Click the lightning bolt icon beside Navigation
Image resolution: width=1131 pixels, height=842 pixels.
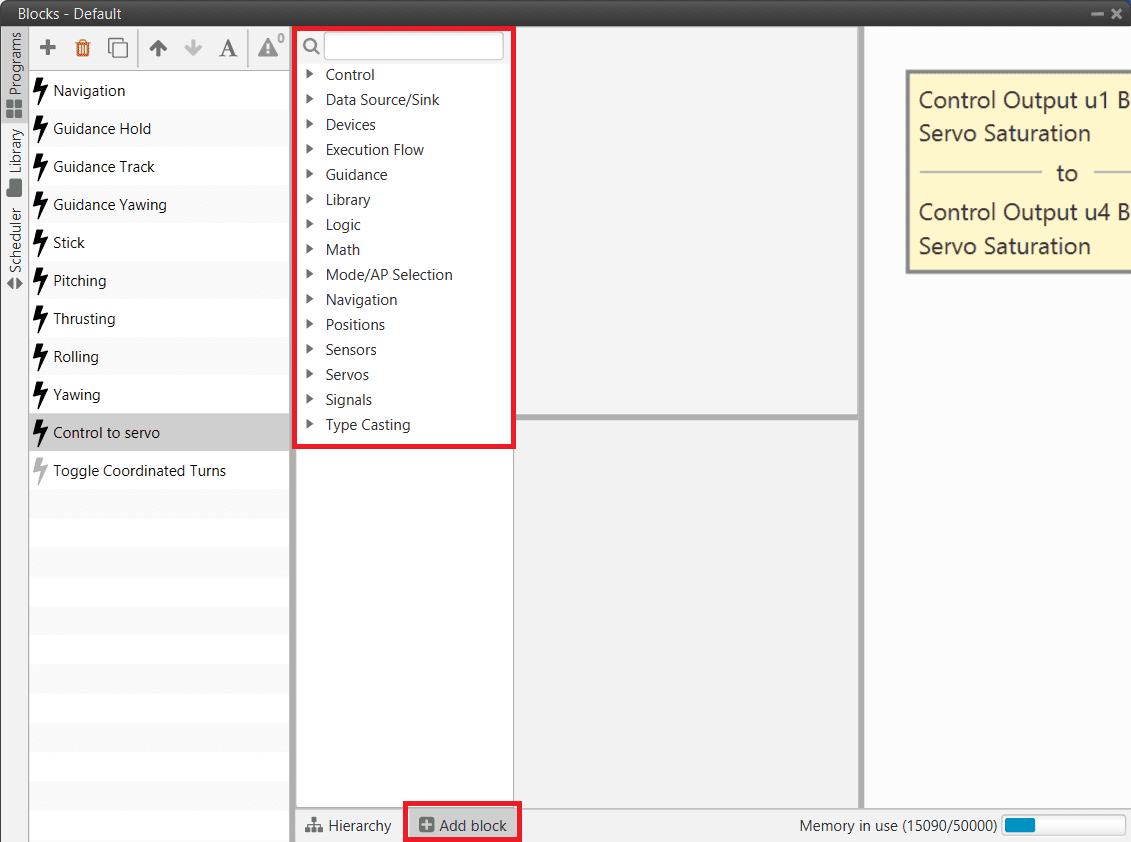point(41,91)
